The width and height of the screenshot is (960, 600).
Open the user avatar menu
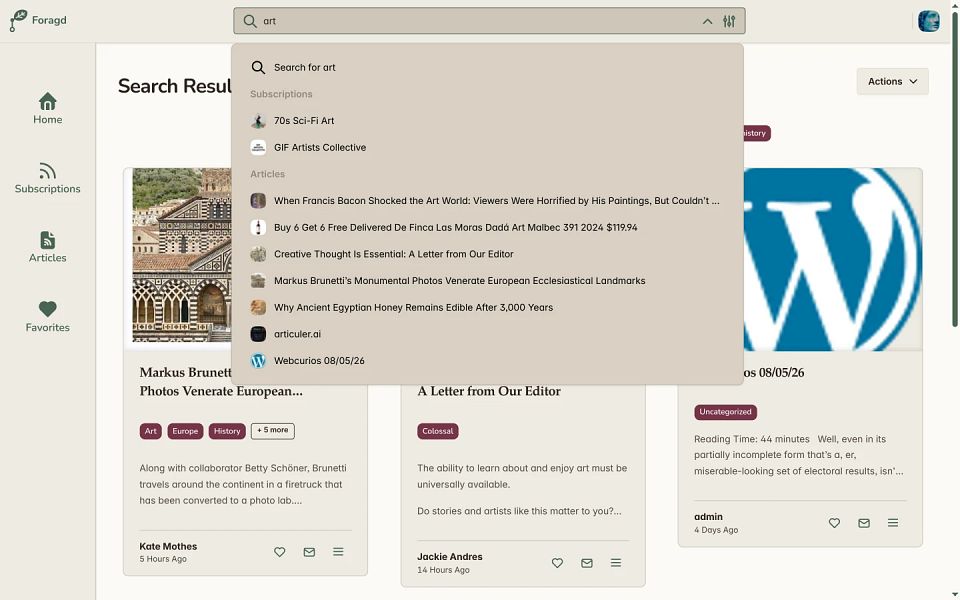coord(928,21)
